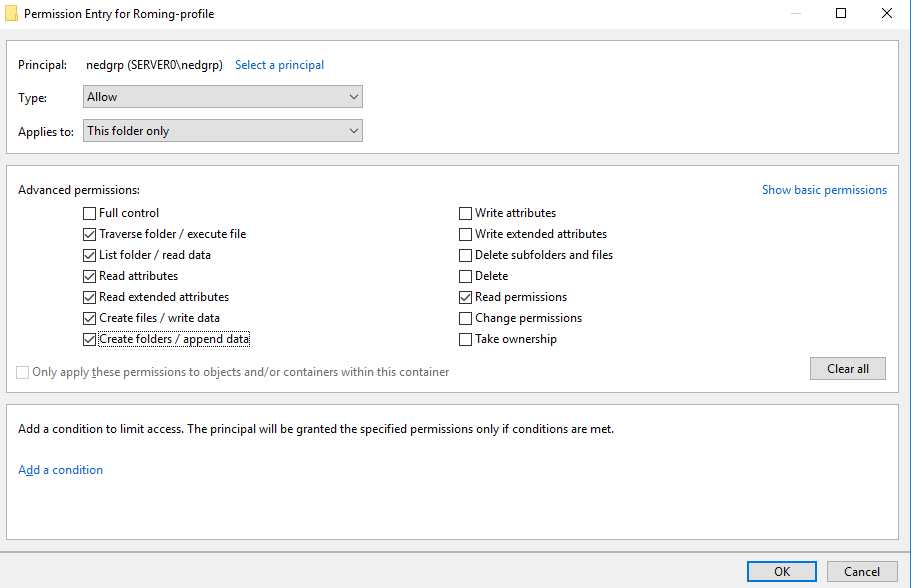This screenshot has height=588, width=915.
Task: Click 'Add a condition' link
Action: pyautogui.click(x=61, y=470)
